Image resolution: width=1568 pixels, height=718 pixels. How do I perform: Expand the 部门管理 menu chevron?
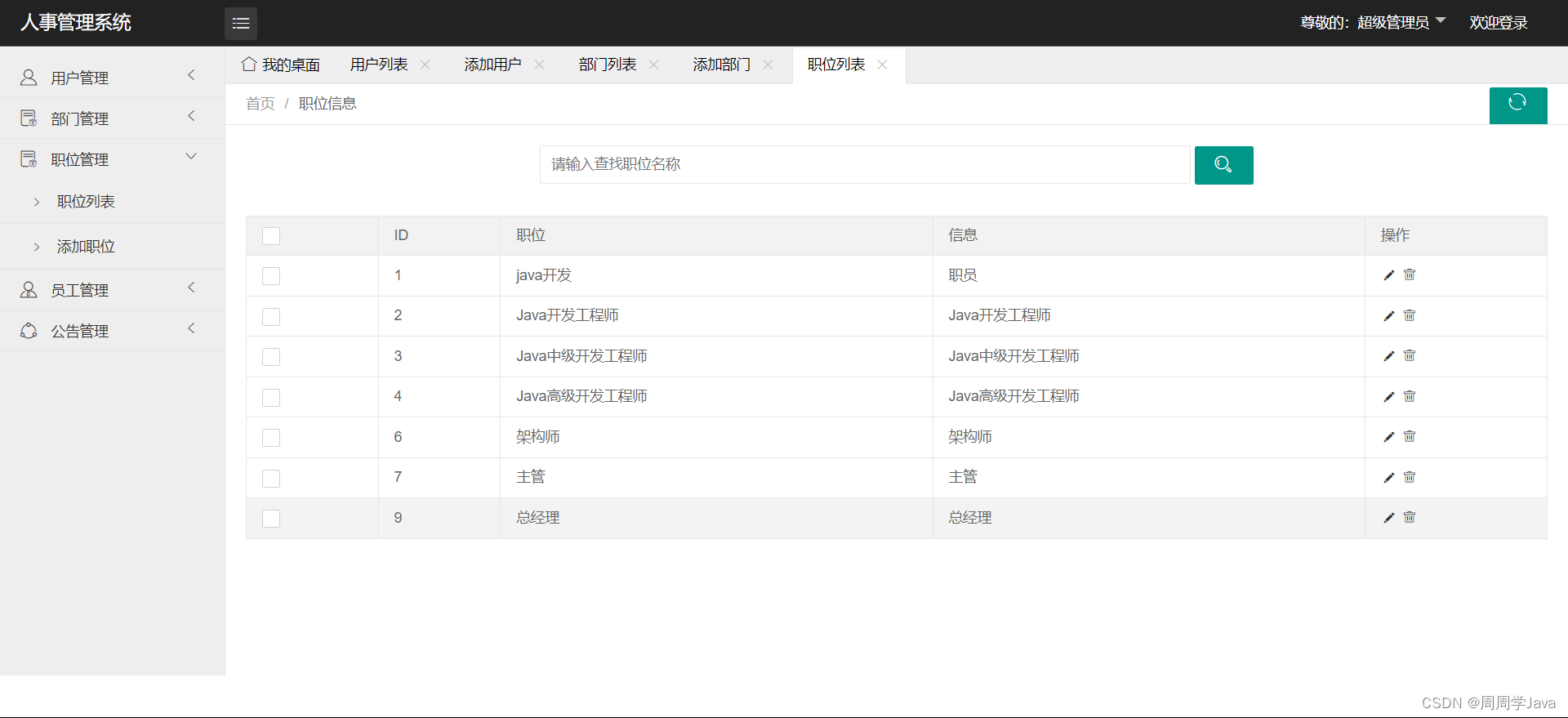click(192, 116)
